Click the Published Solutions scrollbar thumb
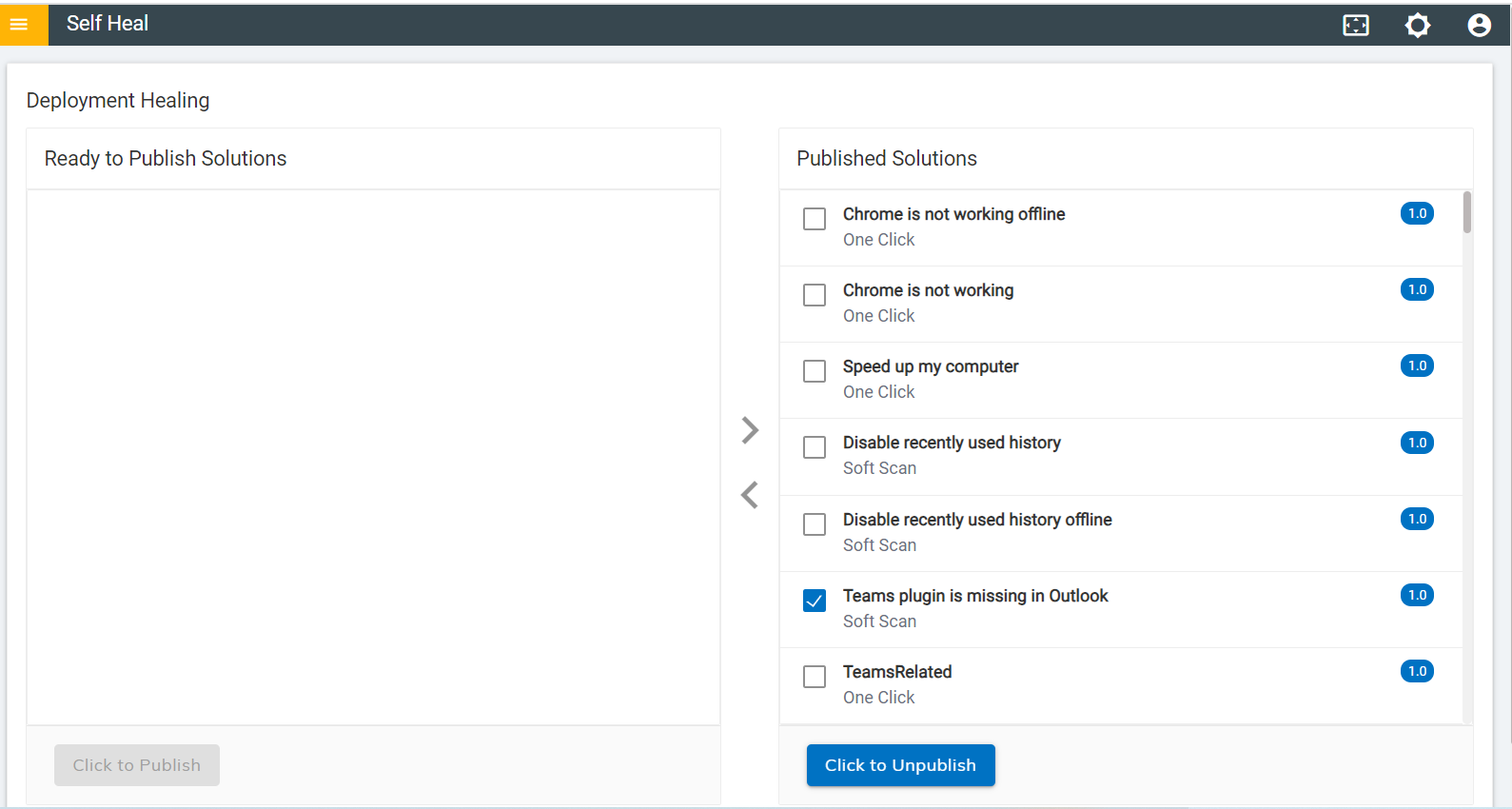Screen dimensions: 1512x809 point(1467,212)
